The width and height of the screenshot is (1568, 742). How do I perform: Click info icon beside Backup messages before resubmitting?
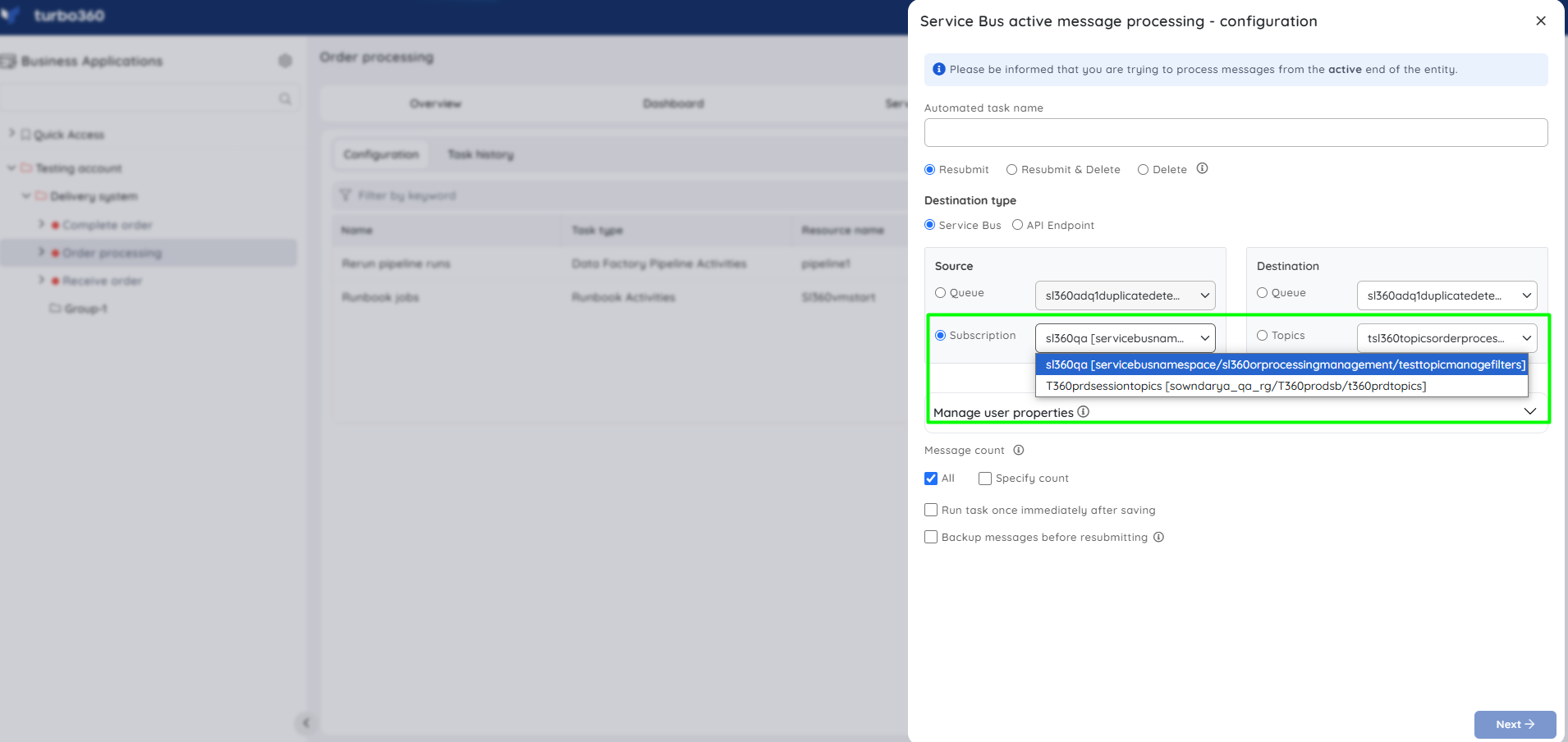1159,537
